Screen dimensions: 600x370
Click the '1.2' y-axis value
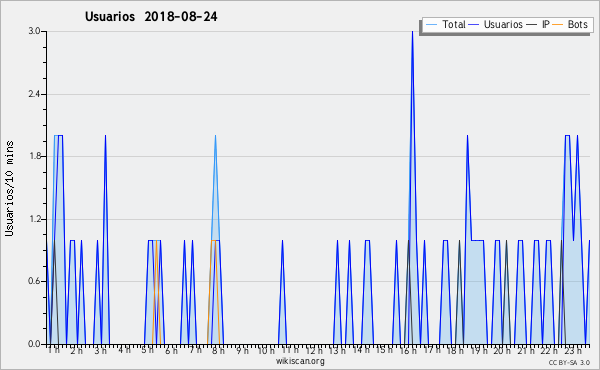(34, 219)
